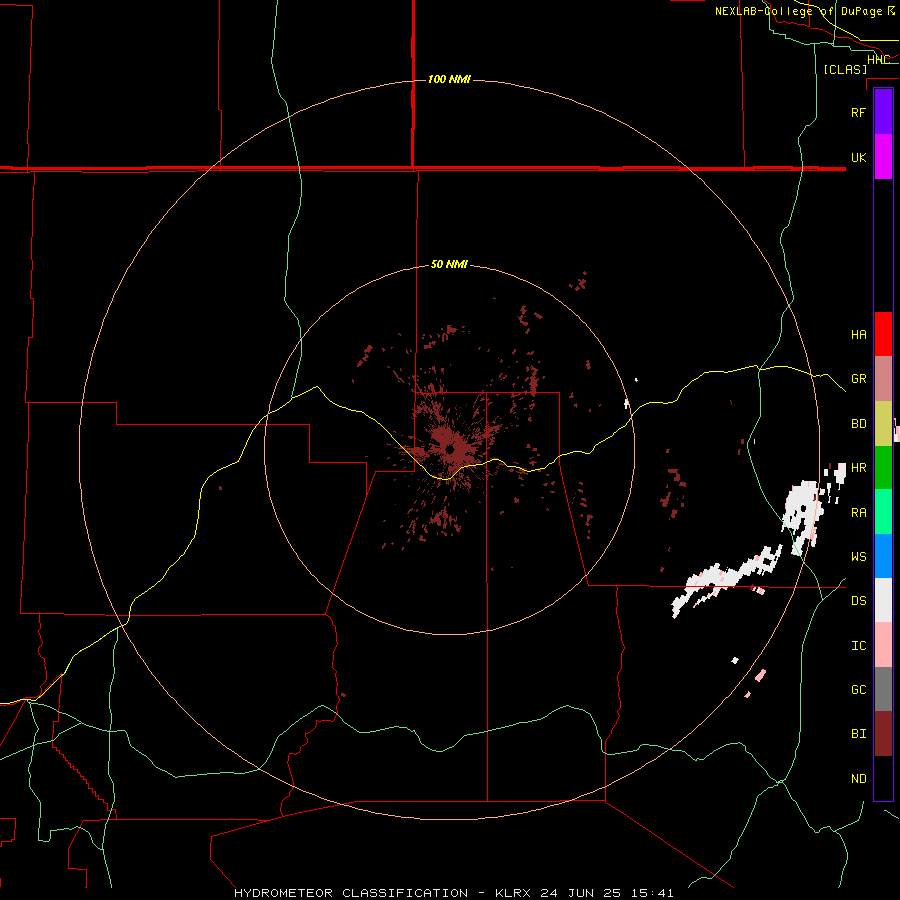Select the "GR" legend label text
The image size is (900, 900).
[858, 379]
